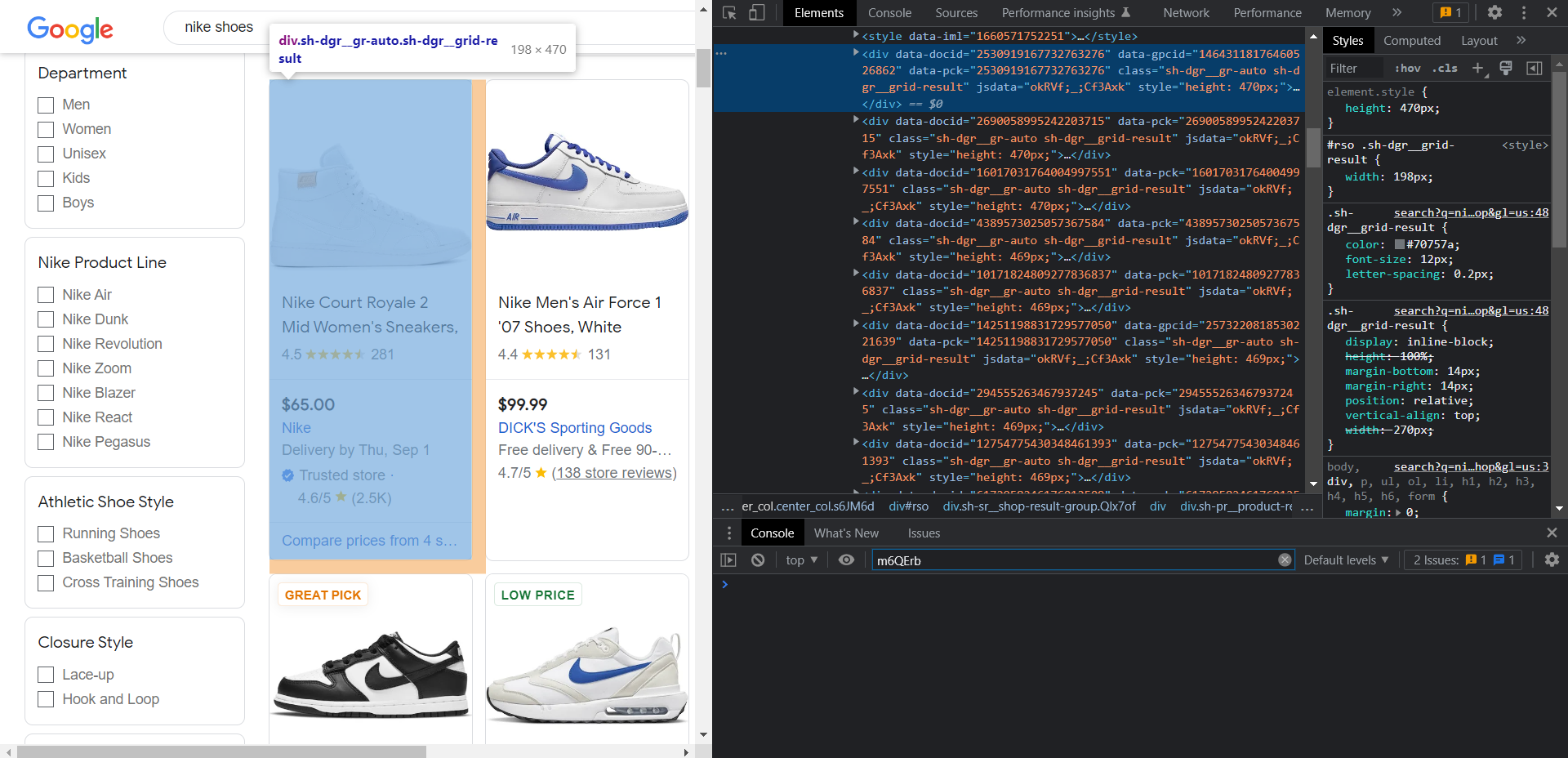Check the Nike Dunk checkbox
Image resolution: width=1568 pixels, height=758 pixels.
(46, 319)
